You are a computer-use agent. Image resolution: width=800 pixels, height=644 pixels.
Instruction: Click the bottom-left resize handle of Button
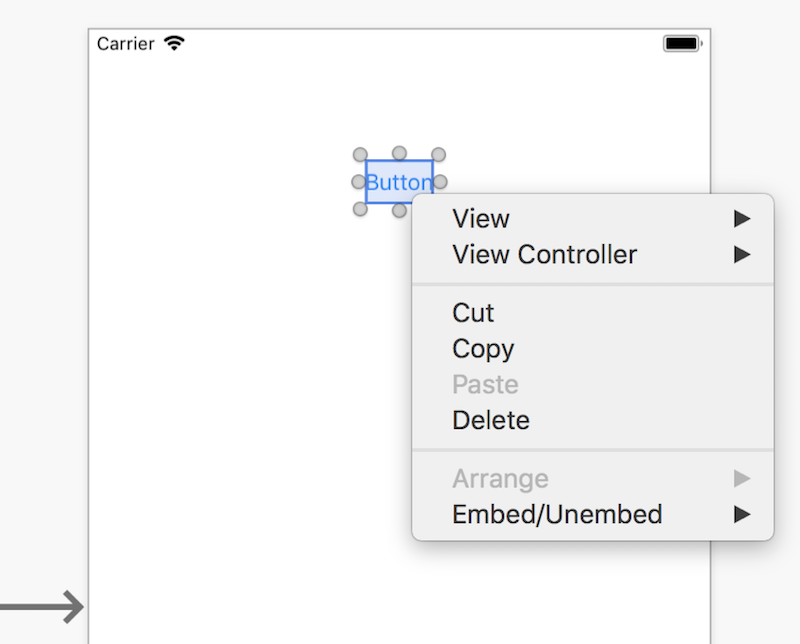[x=360, y=209]
